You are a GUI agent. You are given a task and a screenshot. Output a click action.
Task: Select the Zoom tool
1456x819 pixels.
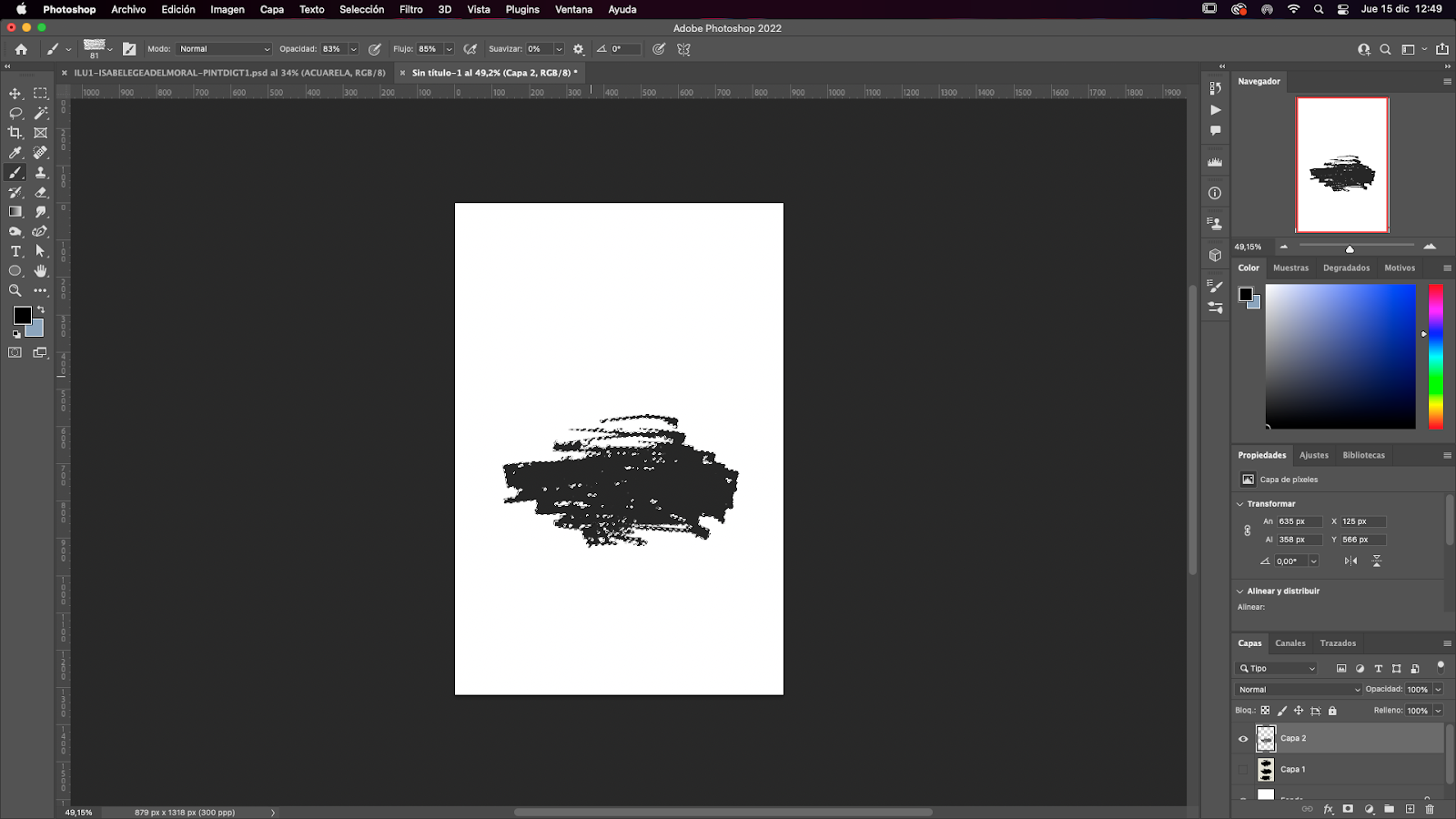[15, 291]
